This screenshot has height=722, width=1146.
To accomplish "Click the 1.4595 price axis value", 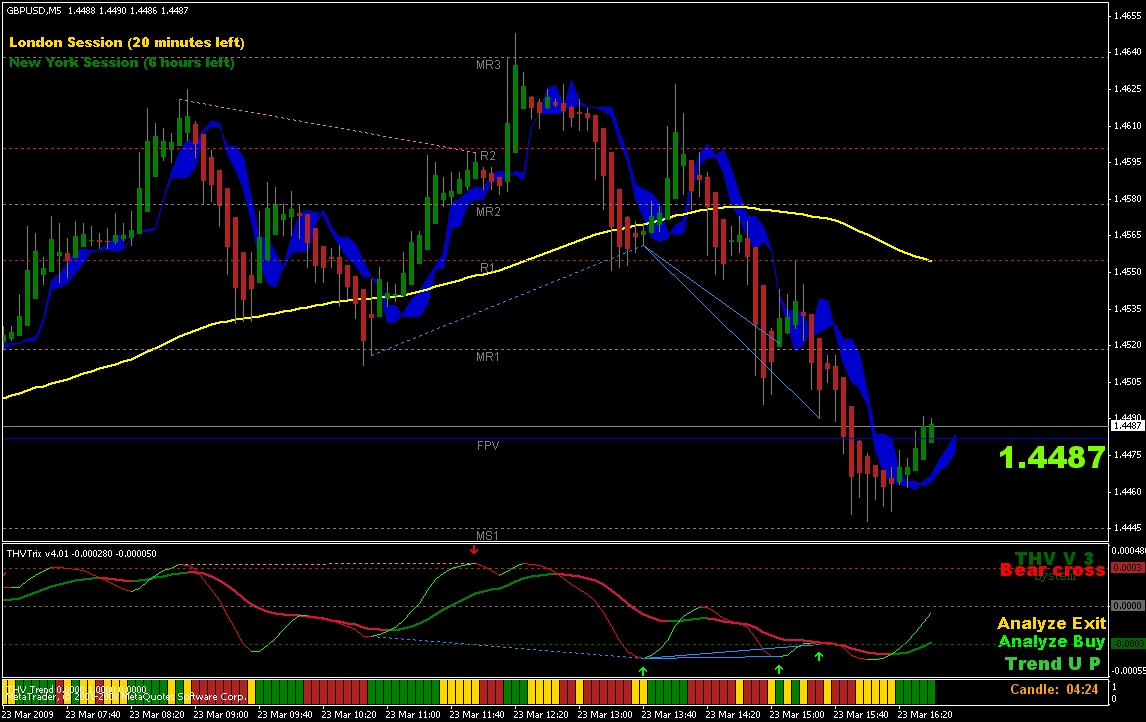I will (1128, 162).
